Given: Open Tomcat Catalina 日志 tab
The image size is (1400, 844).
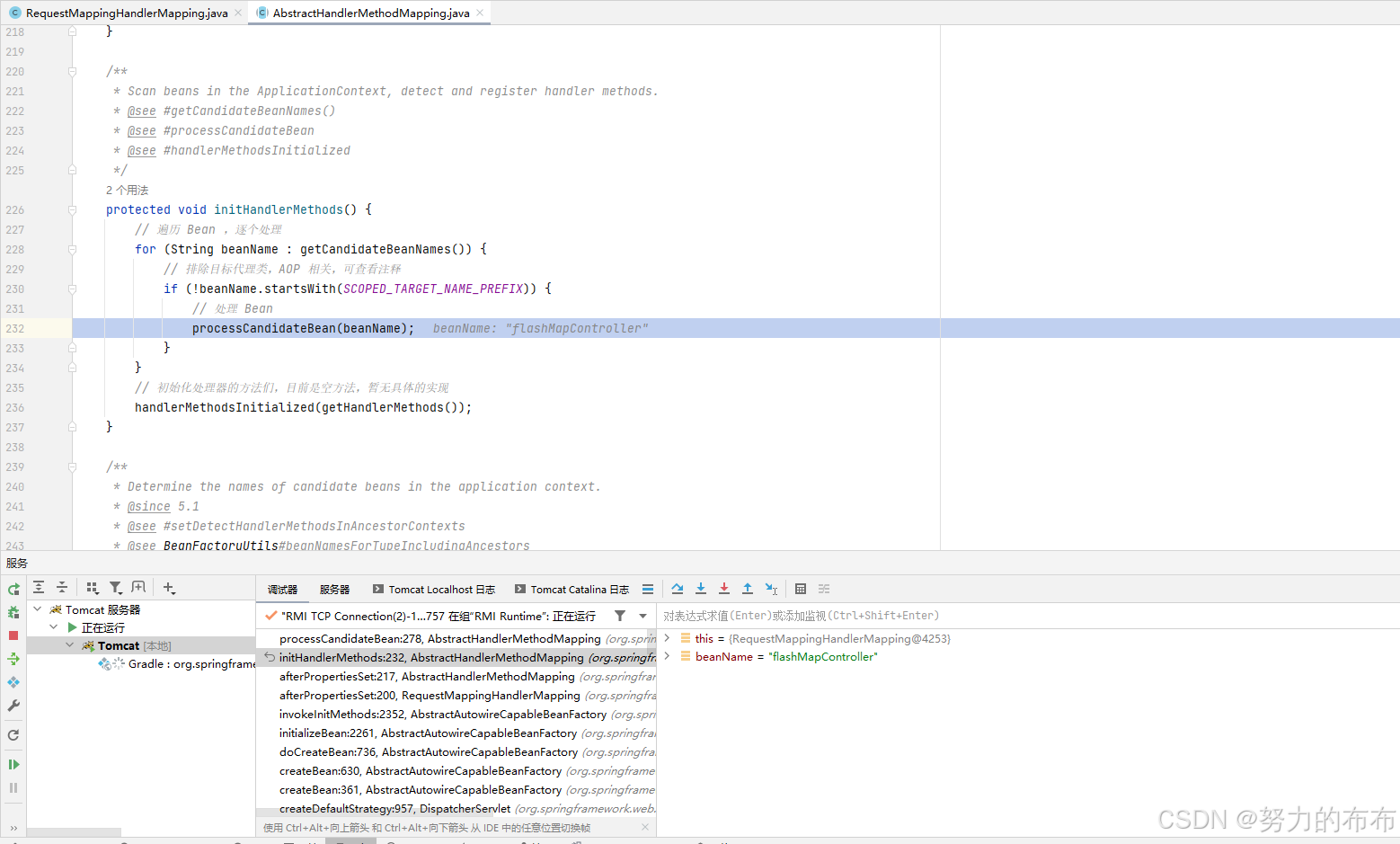Looking at the screenshot, I should tap(572, 590).
